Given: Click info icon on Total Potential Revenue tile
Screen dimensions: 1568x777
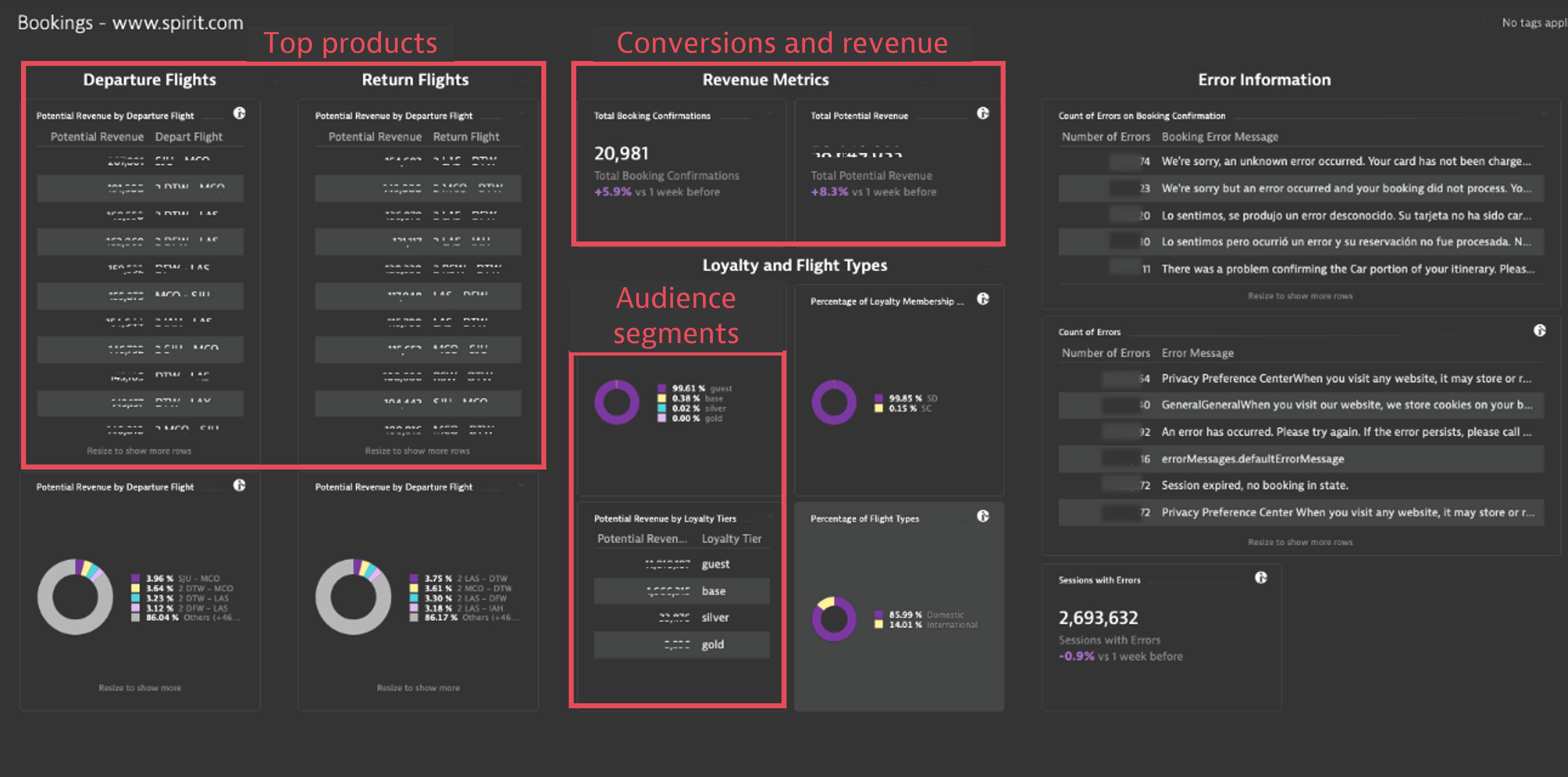Looking at the screenshot, I should [x=983, y=114].
